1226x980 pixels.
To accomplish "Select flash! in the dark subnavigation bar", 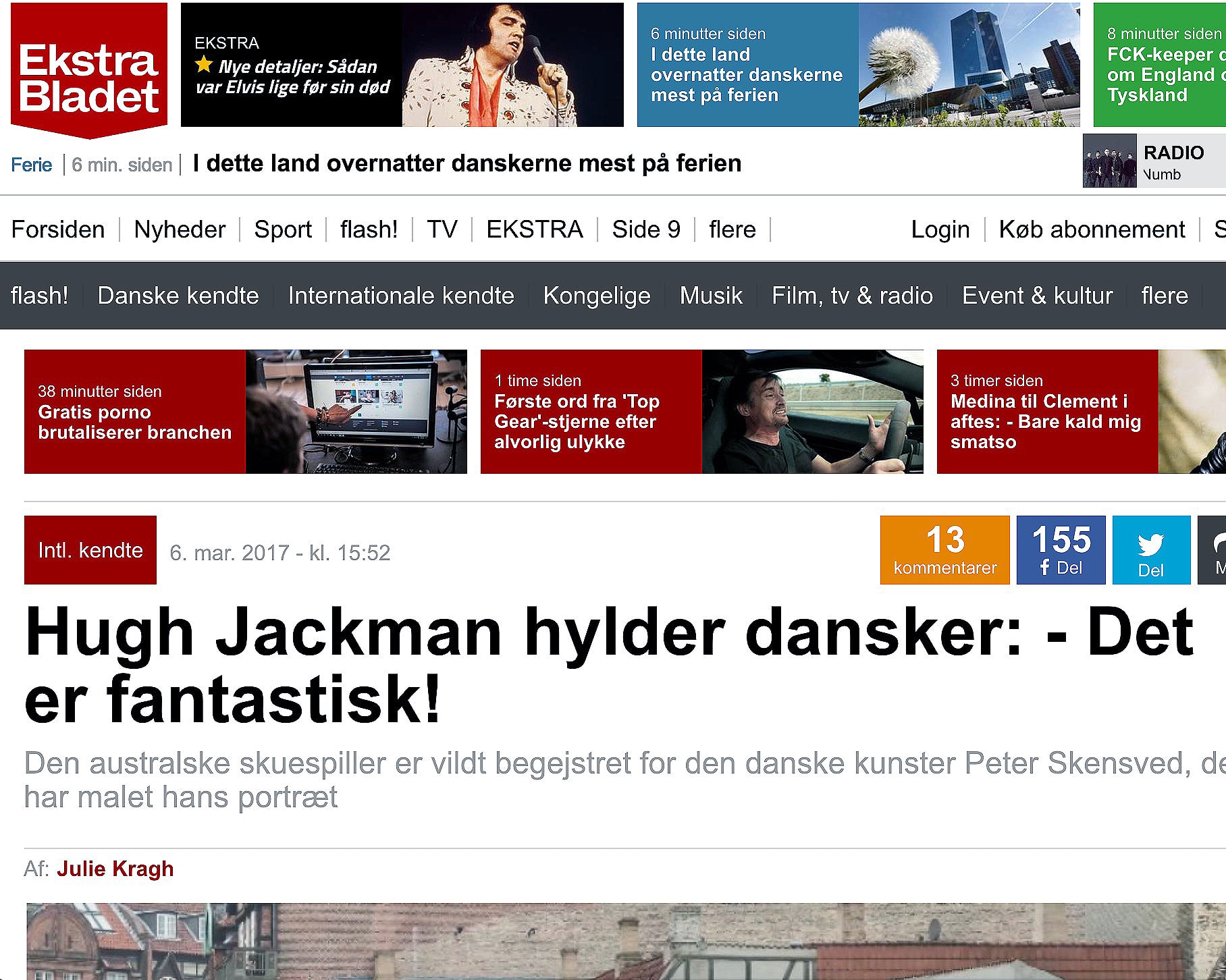I will [40, 296].
